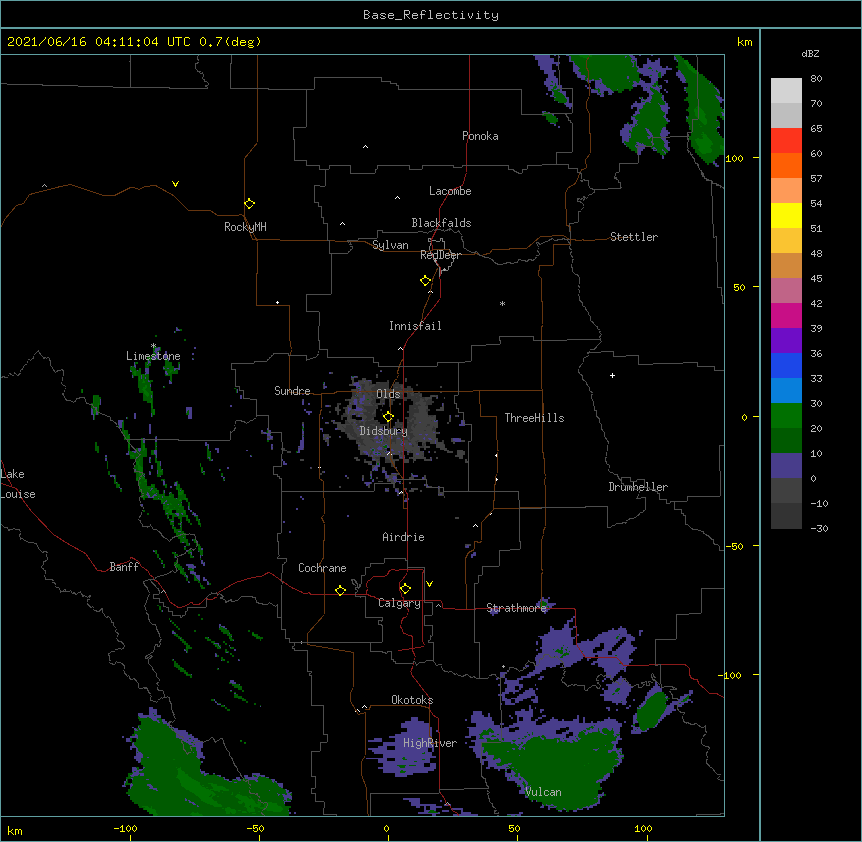The image size is (862, 842).
Task: Click the Banff town label
Action: pos(124,567)
